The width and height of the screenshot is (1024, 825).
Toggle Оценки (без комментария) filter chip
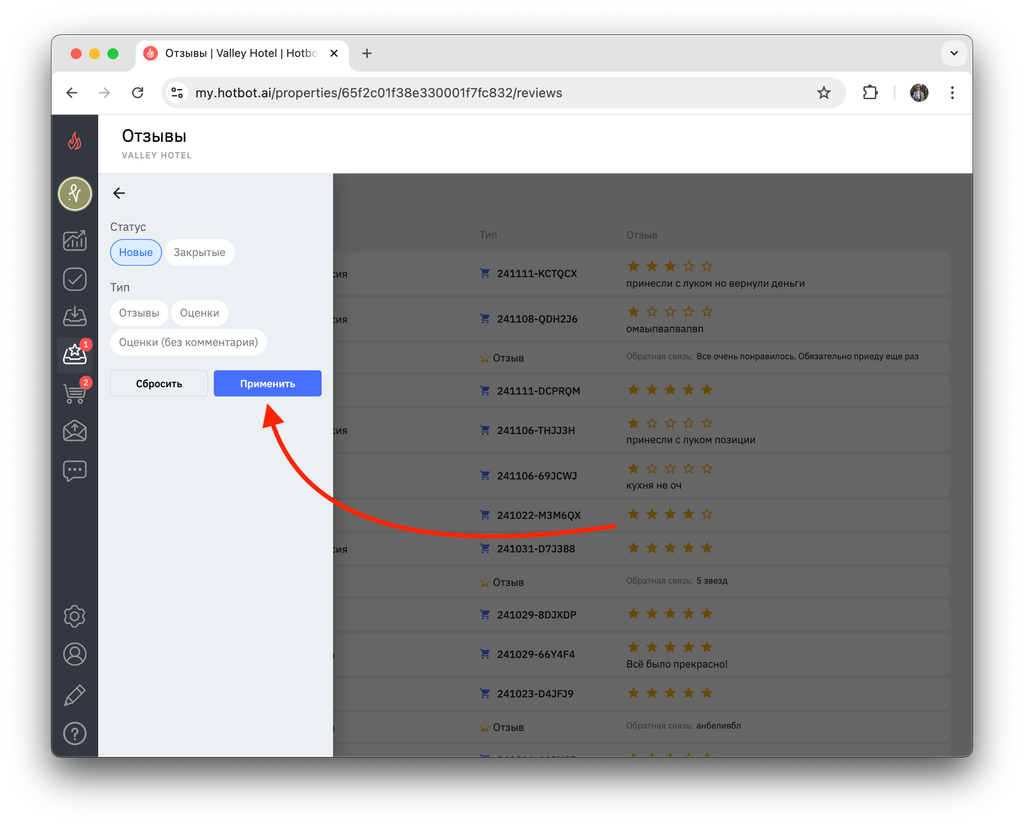tap(188, 342)
